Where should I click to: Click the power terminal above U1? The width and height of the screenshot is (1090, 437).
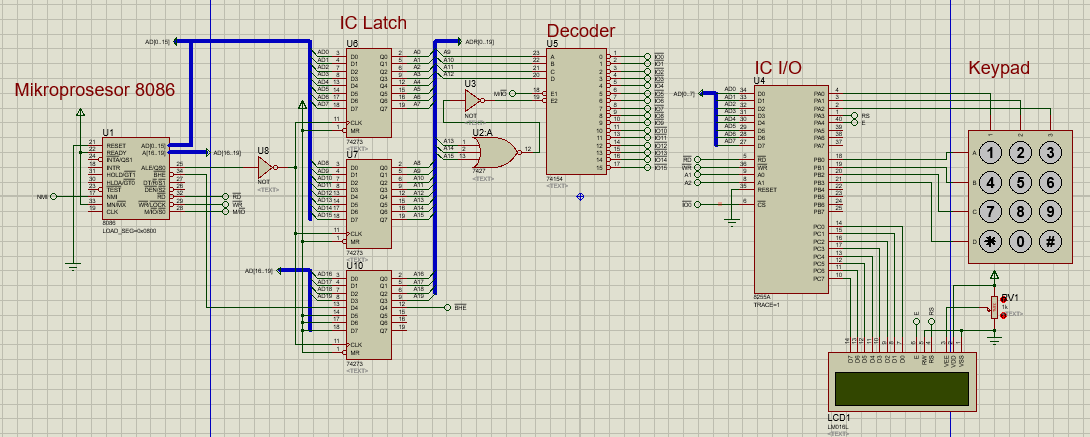(81, 113)
